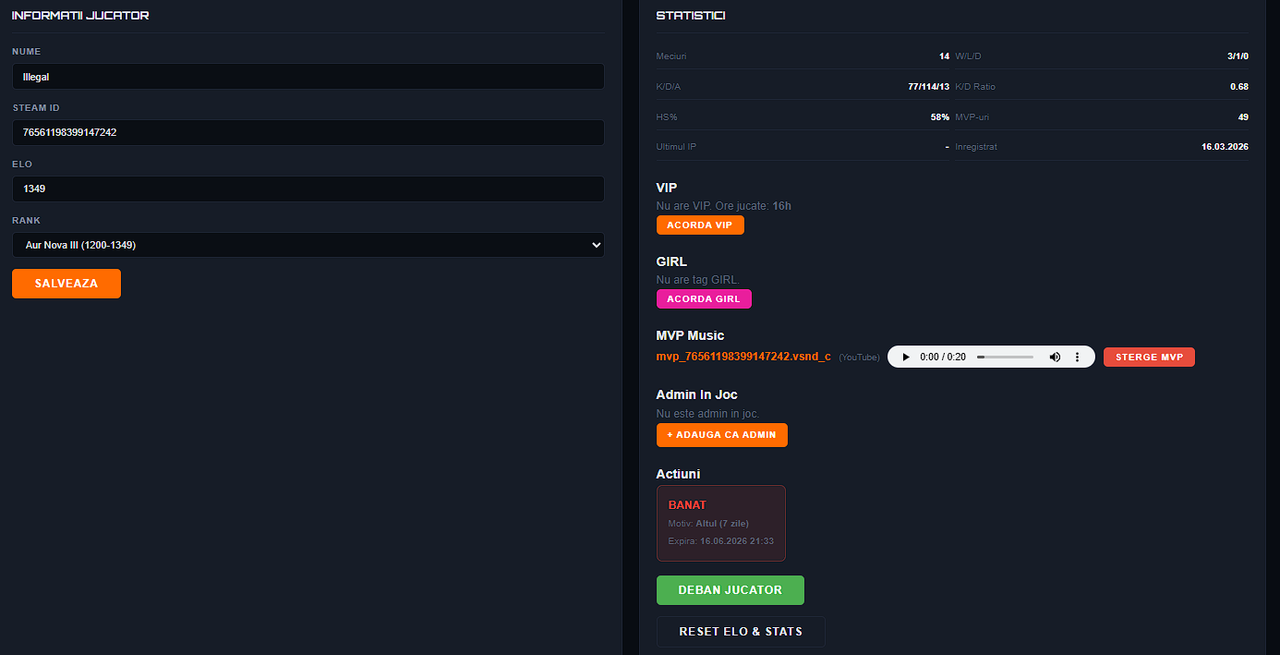Select the registration date 16.03.2026

[1225, 147]
